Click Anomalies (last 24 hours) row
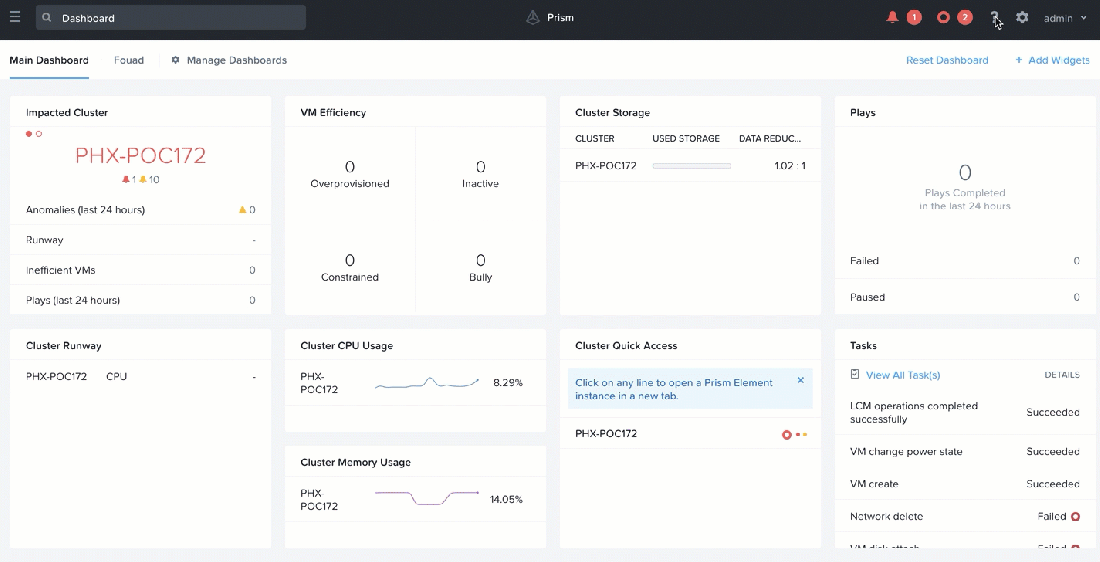 tap(140, 210)
